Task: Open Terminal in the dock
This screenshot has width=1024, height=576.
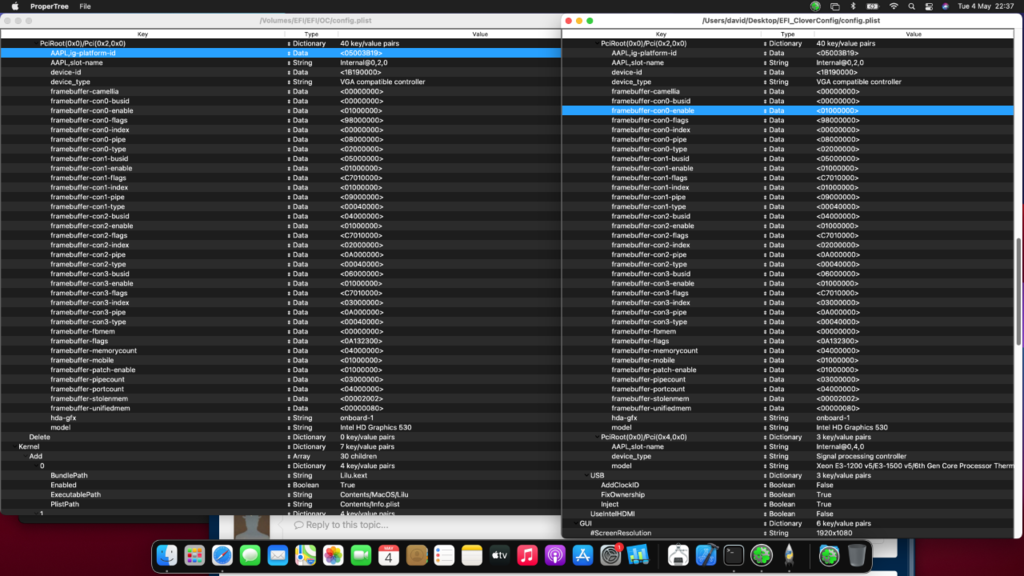Action: [x=734, y=555]
